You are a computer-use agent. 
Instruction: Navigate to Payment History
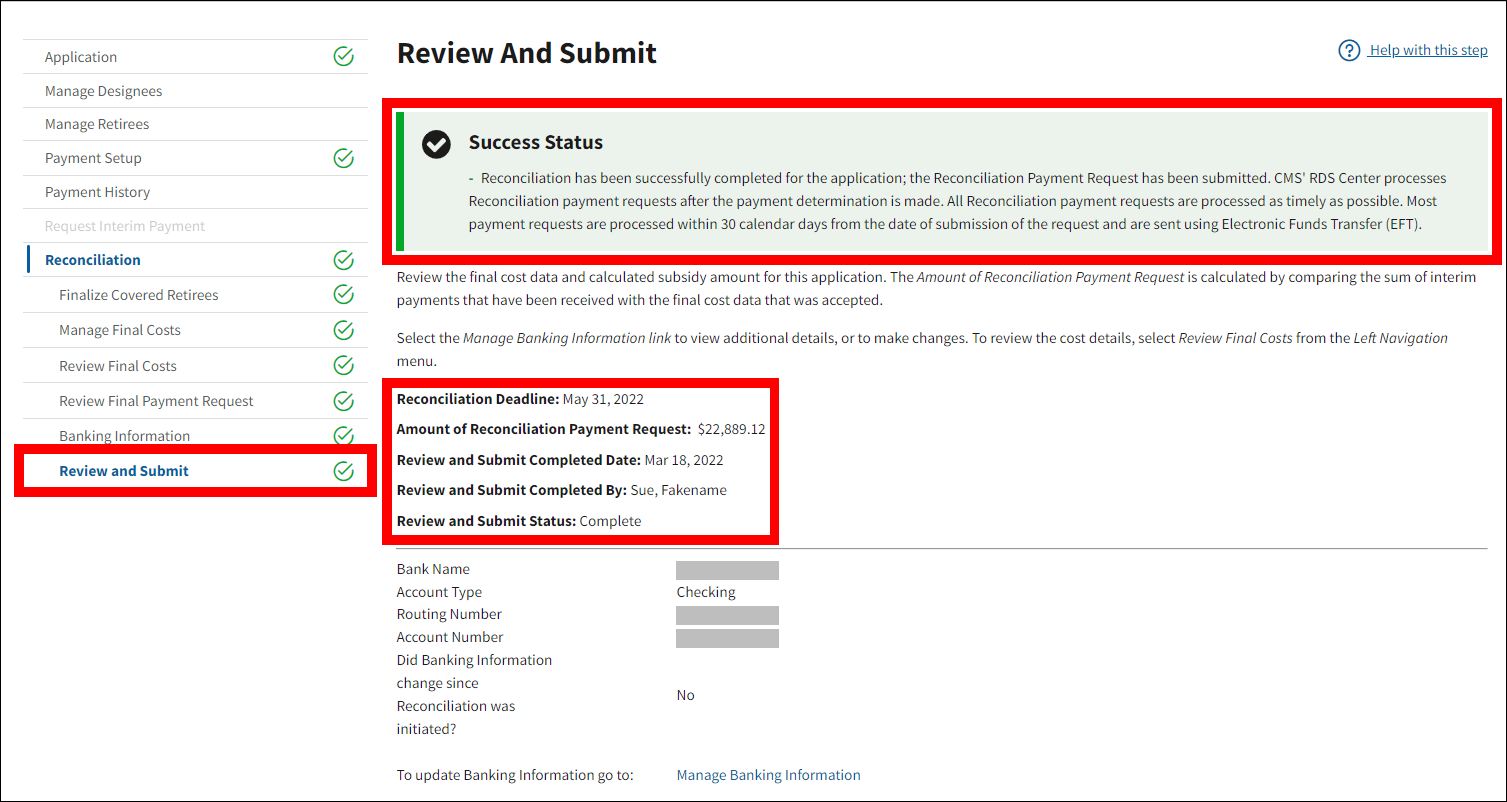[97, 192]
